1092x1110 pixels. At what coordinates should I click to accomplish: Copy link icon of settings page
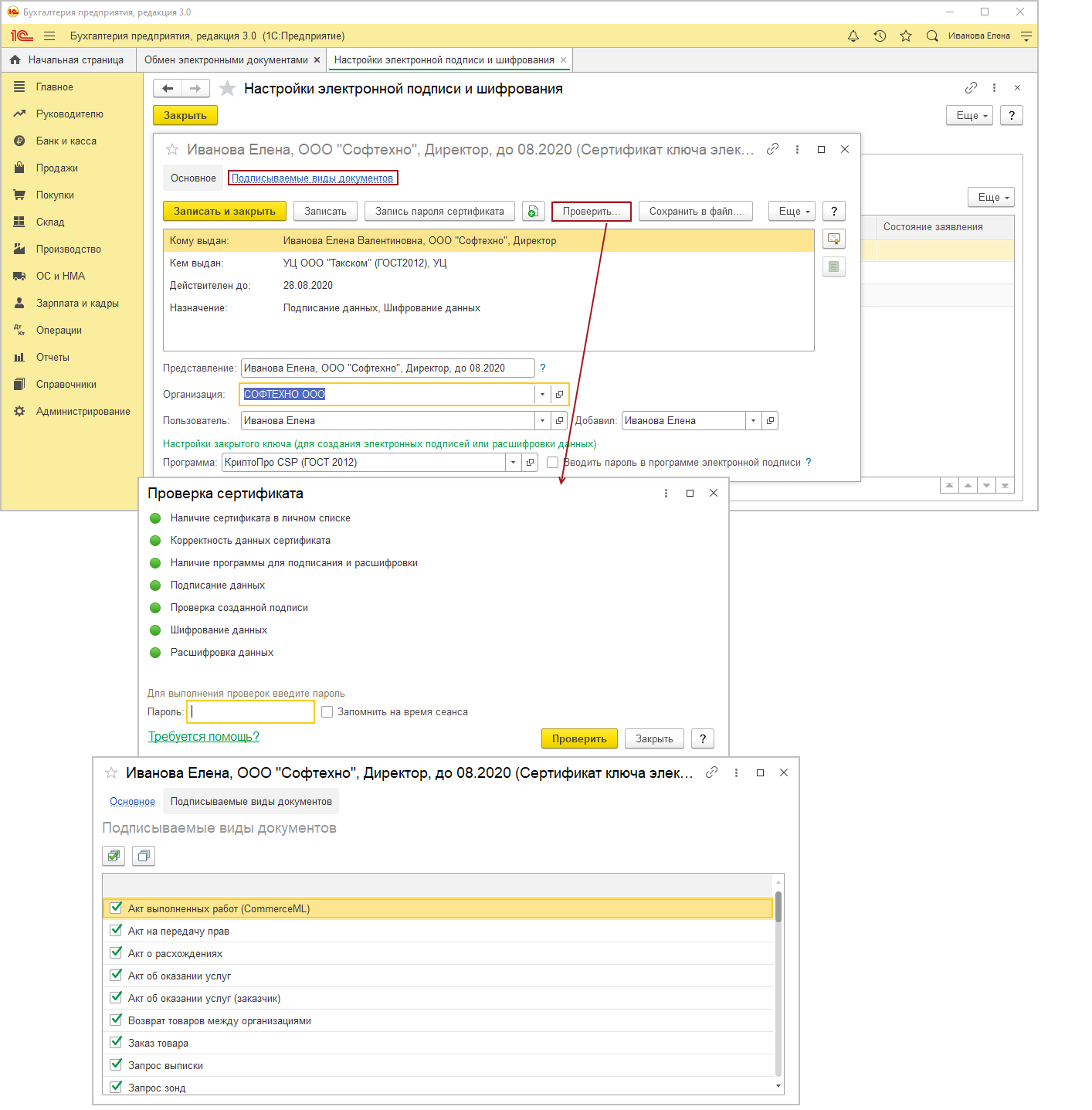(x=971, y=88)
